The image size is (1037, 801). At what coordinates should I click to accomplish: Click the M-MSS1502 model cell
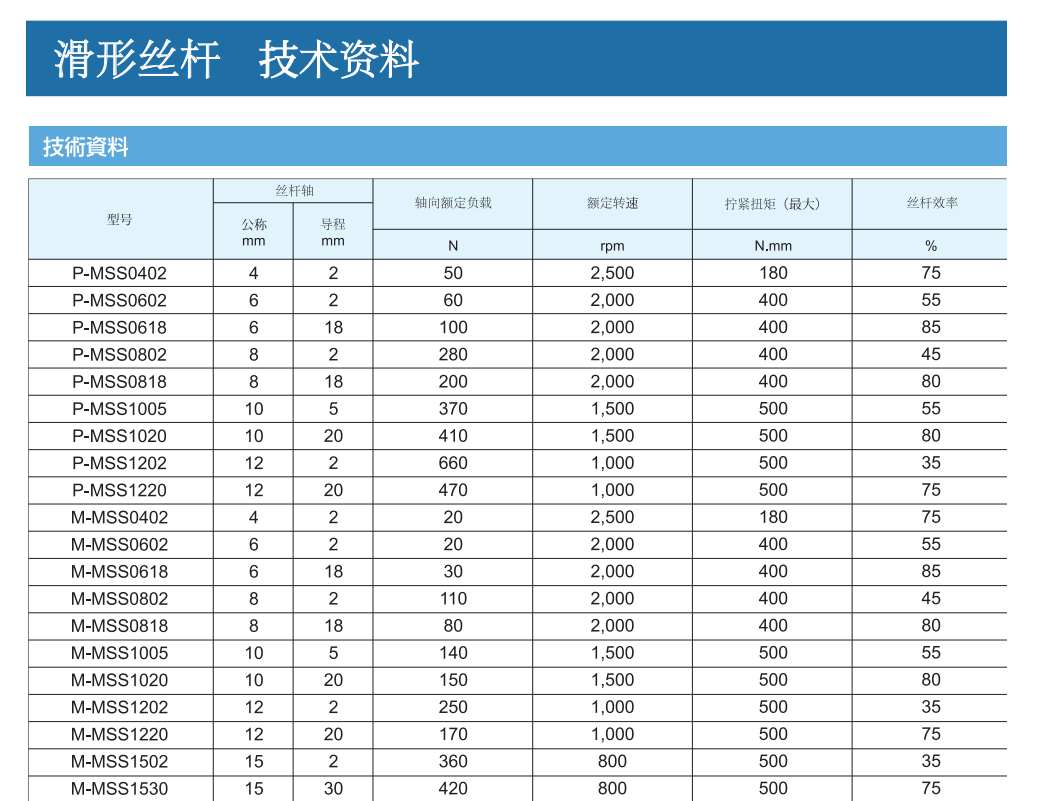[x=120, y=761]
